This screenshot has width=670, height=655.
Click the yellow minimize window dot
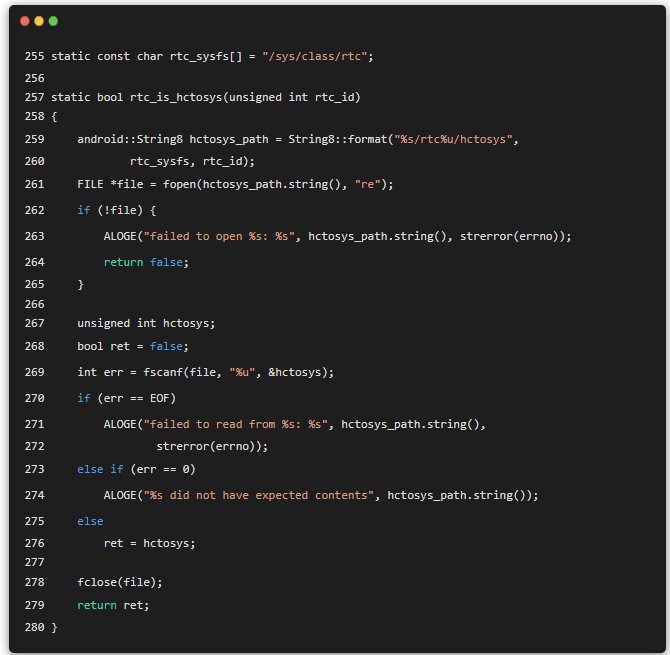click(x=39, y=21)
